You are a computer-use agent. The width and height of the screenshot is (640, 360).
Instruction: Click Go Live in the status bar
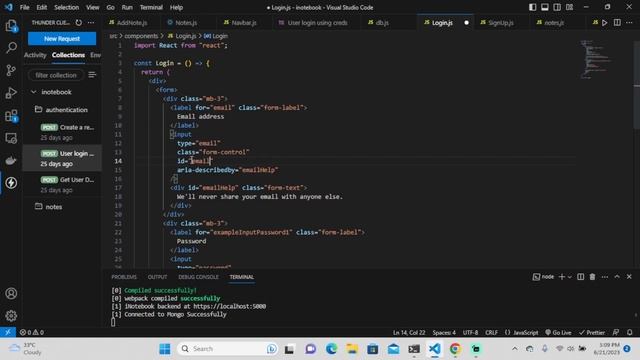click(558, 332)
